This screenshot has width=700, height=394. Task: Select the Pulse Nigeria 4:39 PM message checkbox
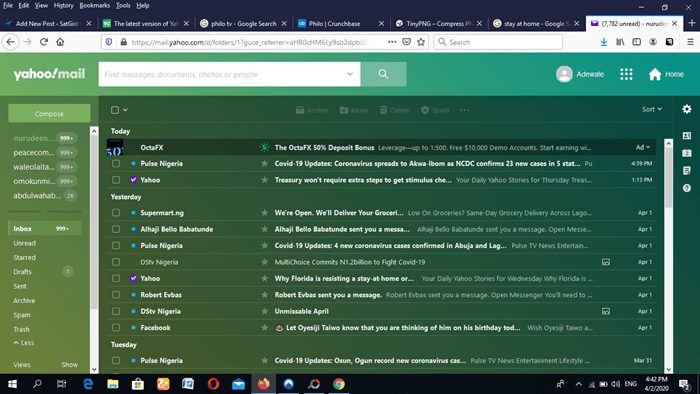pyautogui.click(x=116, y=163)
